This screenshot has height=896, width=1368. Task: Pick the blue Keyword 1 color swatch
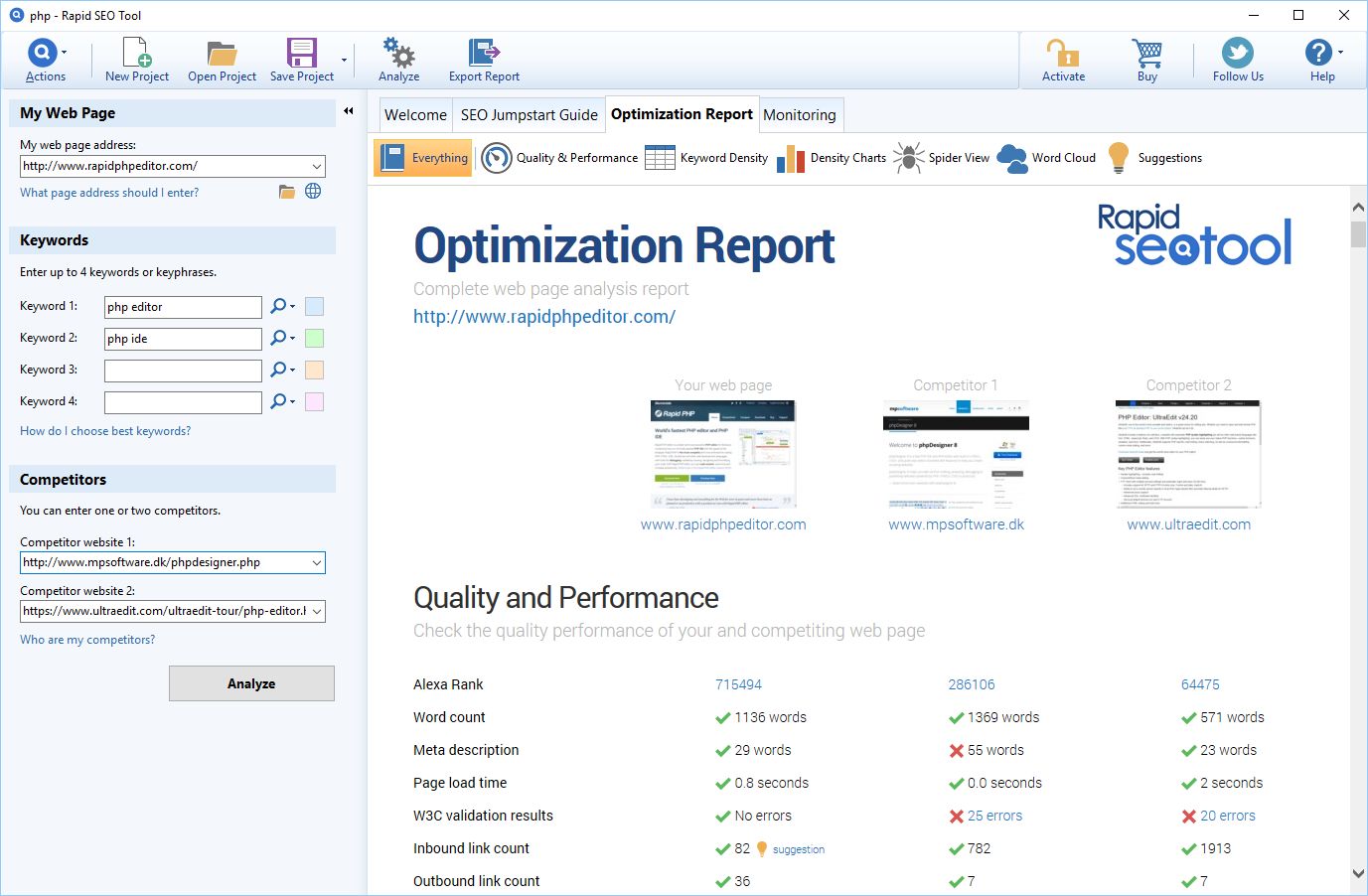[x=314, y=307]
